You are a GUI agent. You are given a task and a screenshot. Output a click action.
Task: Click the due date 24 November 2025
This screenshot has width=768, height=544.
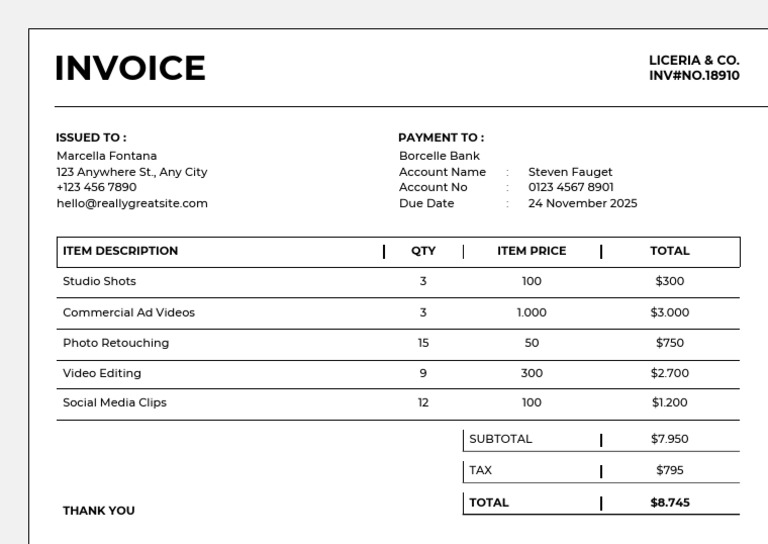point(582,203)
